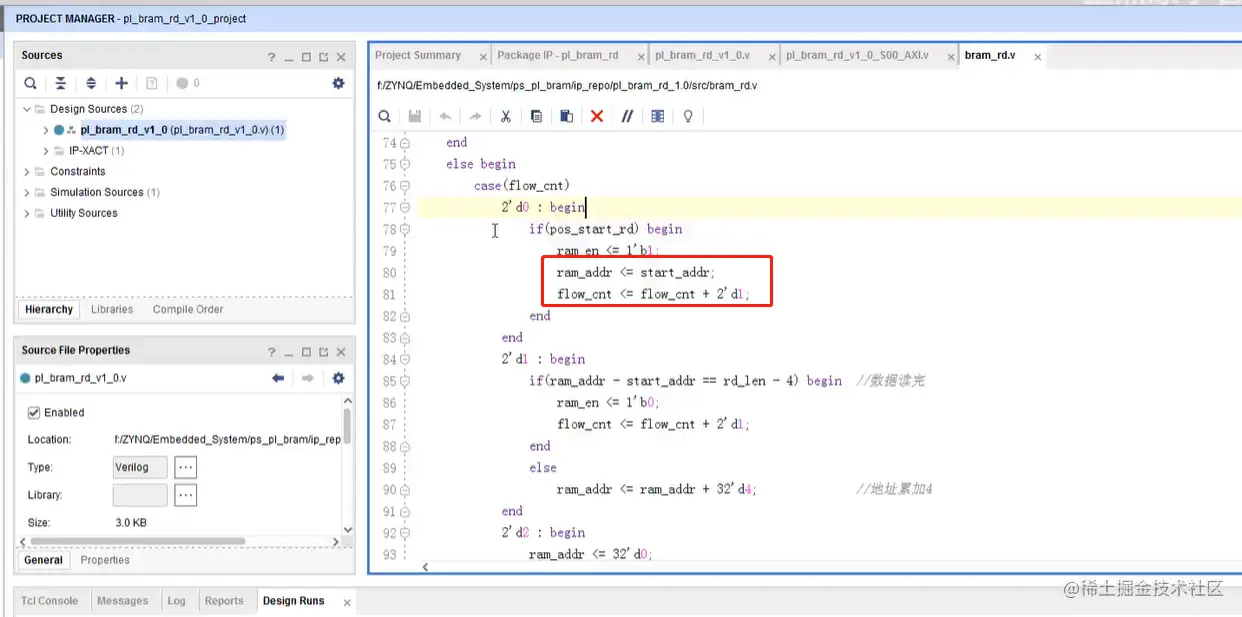Open the Tcl Console tab
This screenshot has height=617, width=1242.
(50, 601)
